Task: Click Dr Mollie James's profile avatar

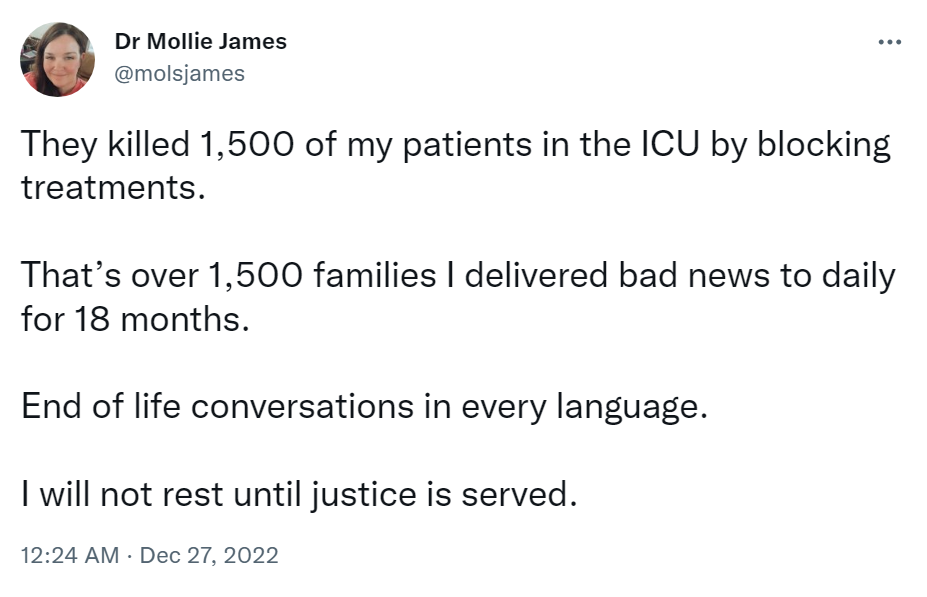Action: pos(58,59)
